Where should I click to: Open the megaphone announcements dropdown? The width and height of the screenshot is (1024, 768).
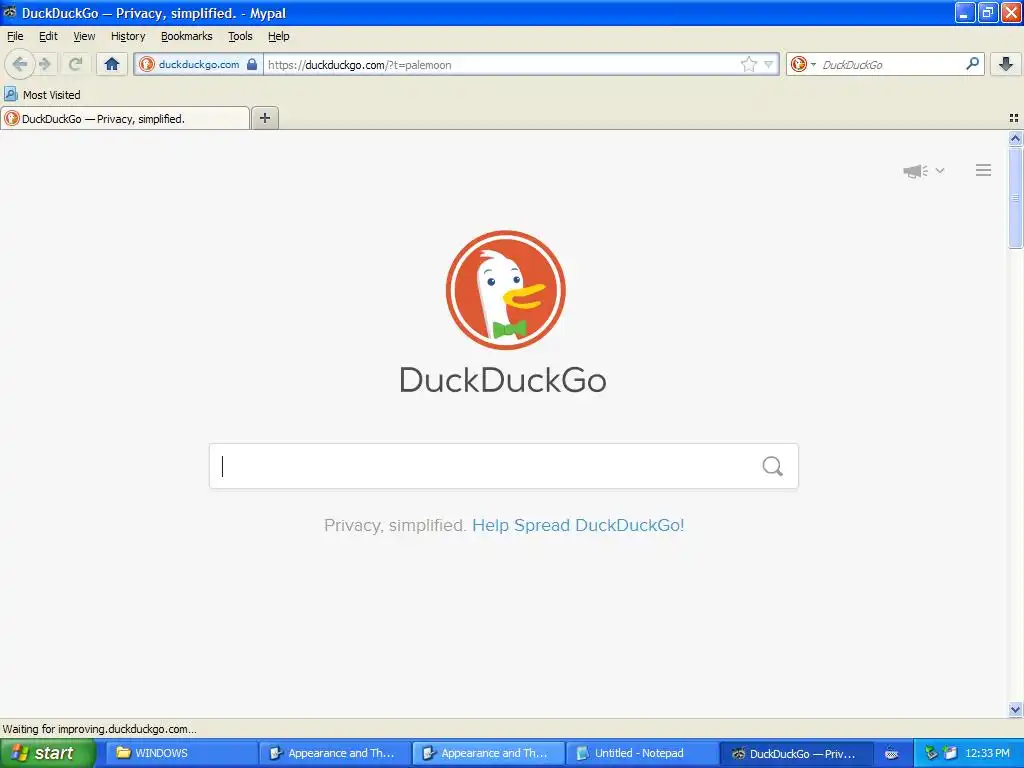tap(923, 171)
